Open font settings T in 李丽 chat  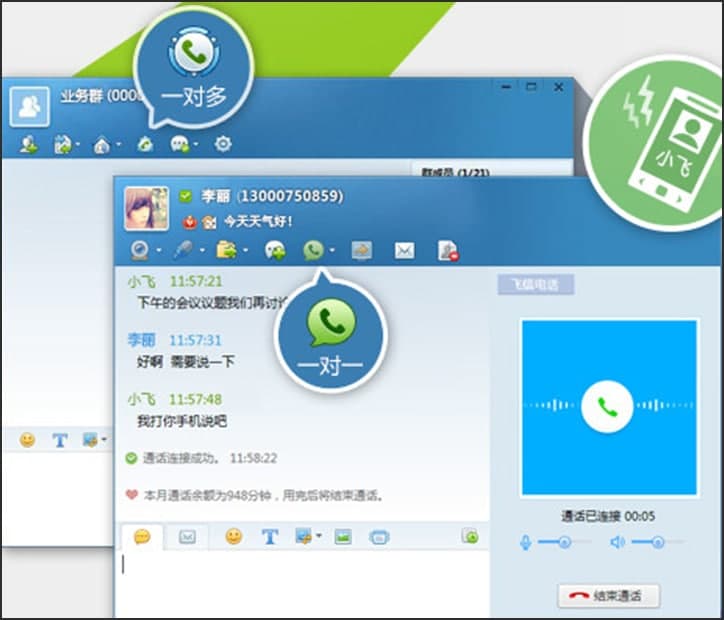tap(270, 536)
